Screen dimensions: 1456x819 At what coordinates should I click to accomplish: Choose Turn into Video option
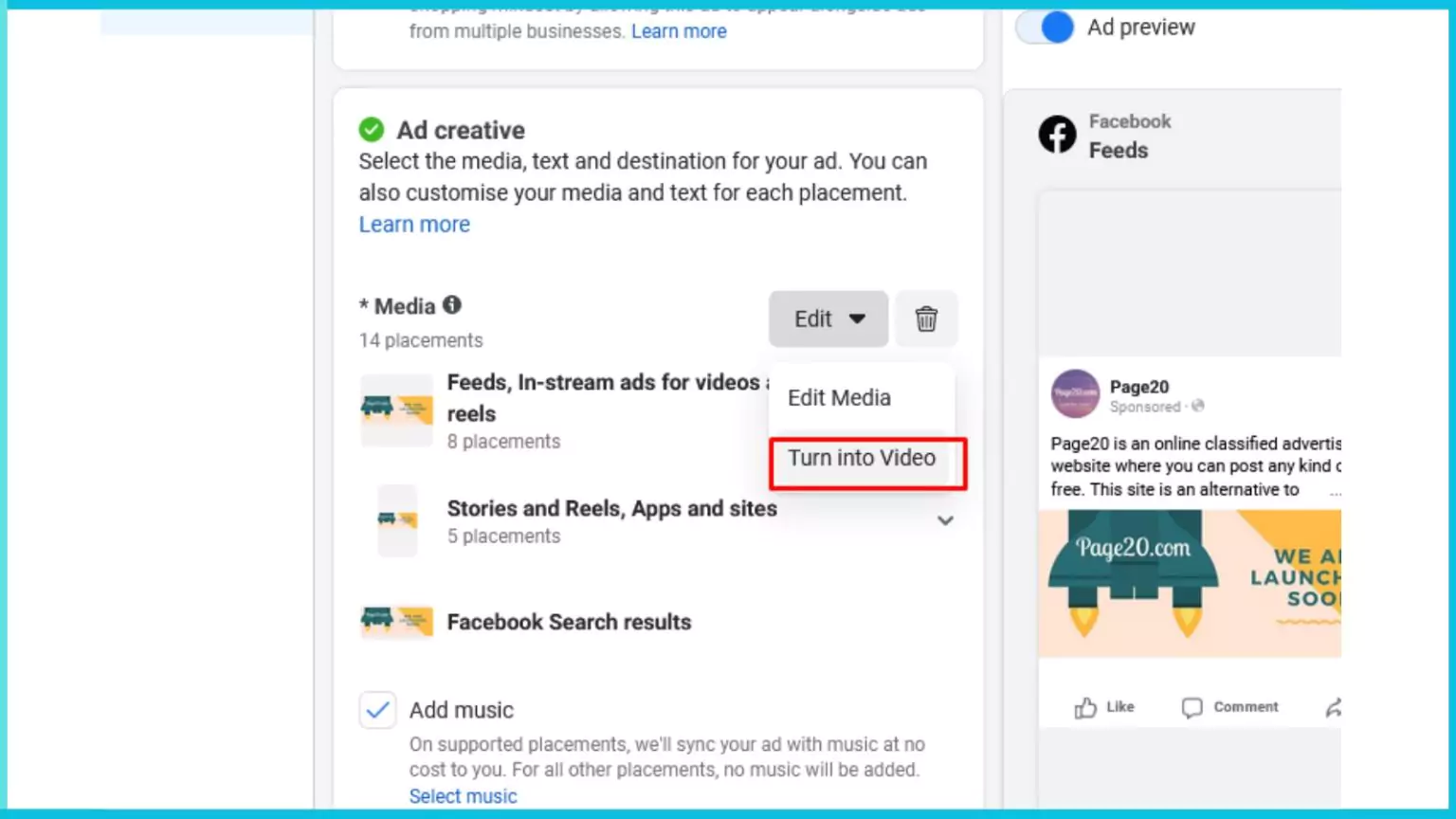tap(862, 458)
